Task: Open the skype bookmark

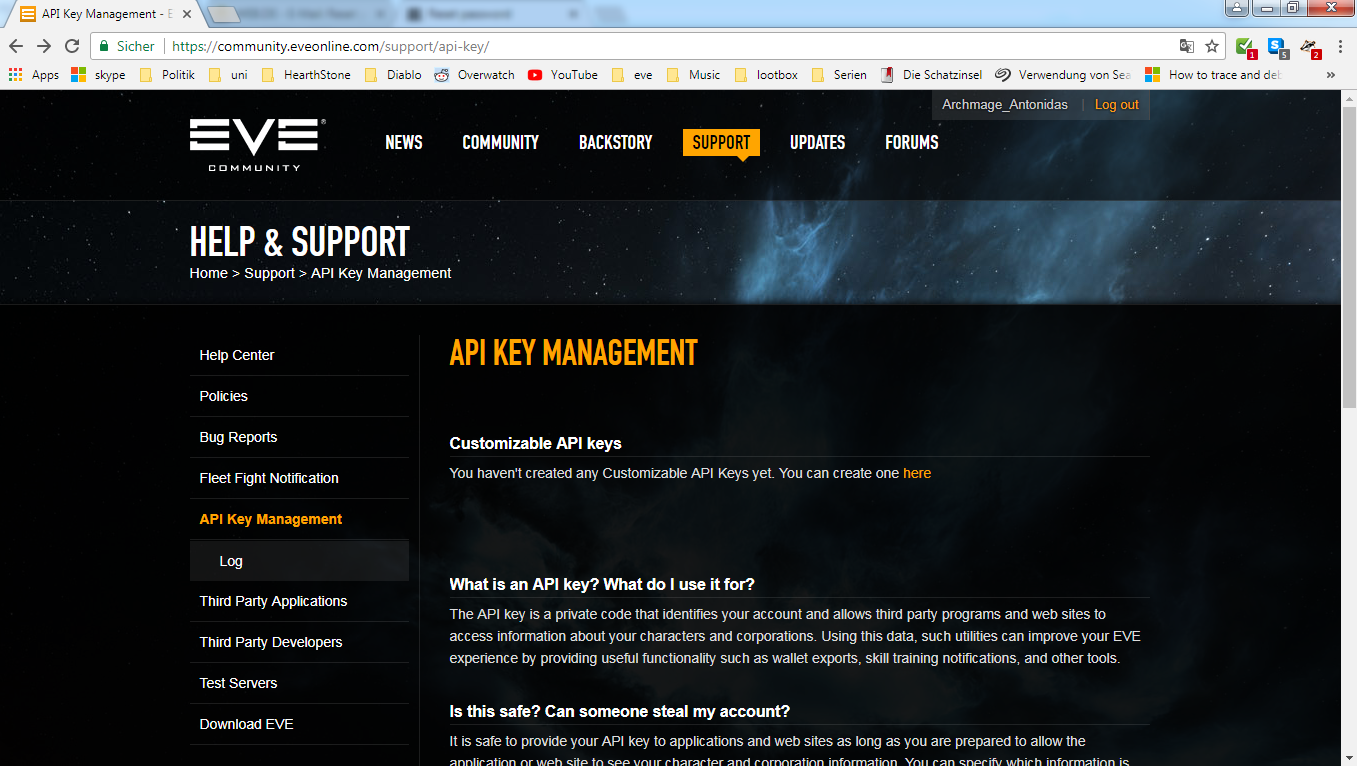Action: pos(98,75)
